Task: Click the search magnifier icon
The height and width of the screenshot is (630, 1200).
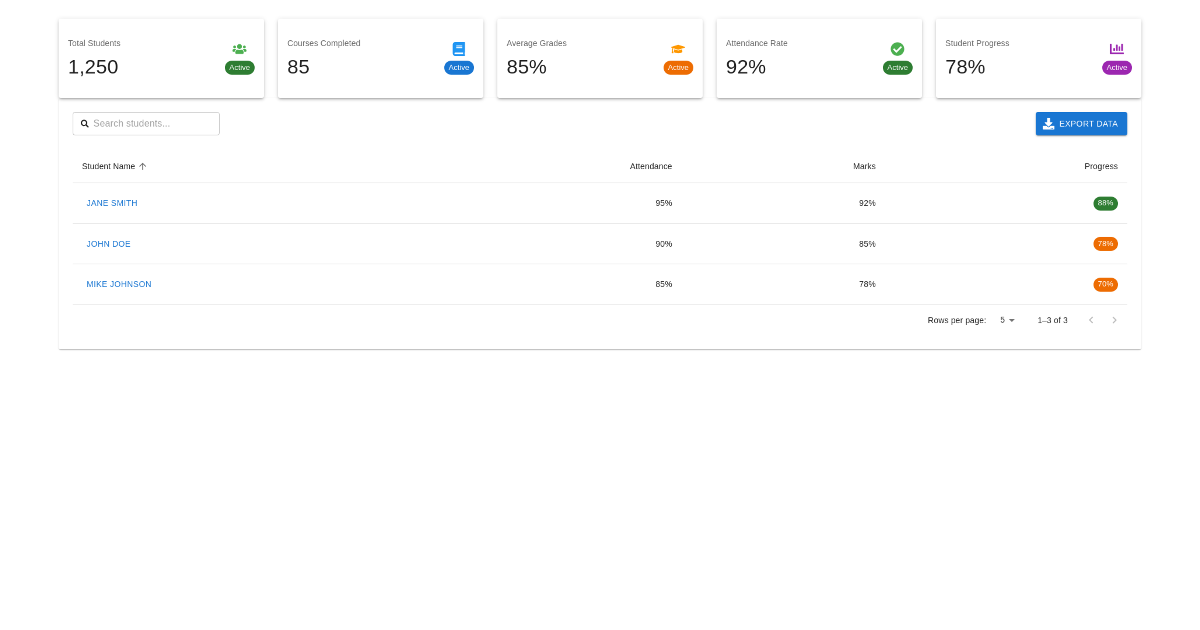Action: tap(84, 123)
